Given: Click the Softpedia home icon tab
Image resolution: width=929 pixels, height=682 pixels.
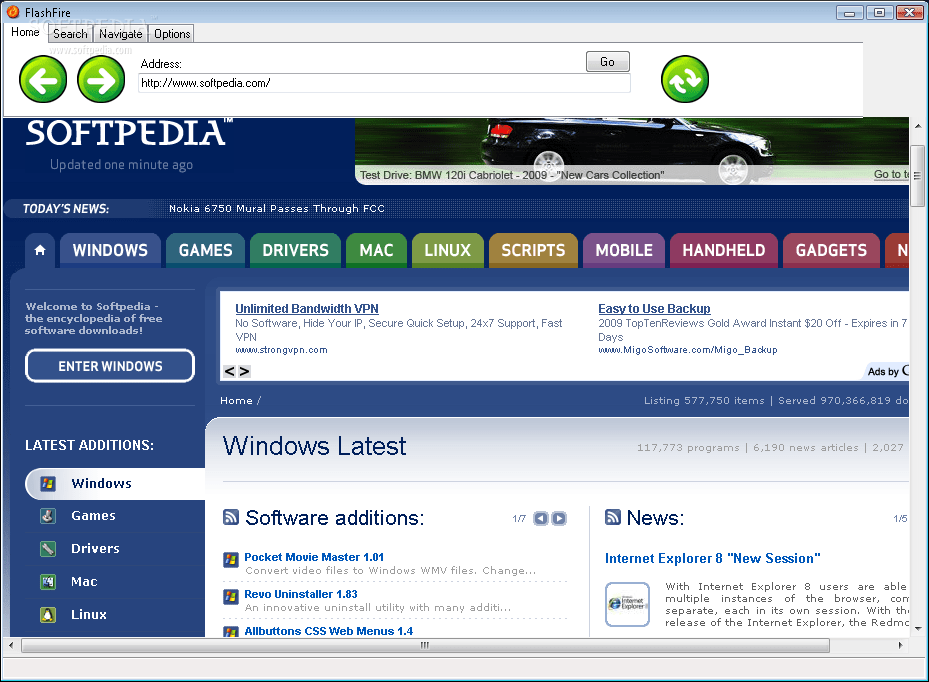Looking at the screenshot, I should (x=40, y=250).
